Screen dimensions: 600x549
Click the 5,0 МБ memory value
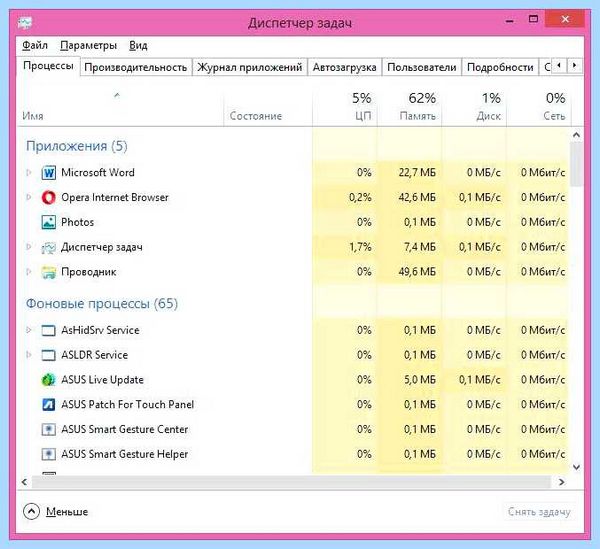click(420, 380)
